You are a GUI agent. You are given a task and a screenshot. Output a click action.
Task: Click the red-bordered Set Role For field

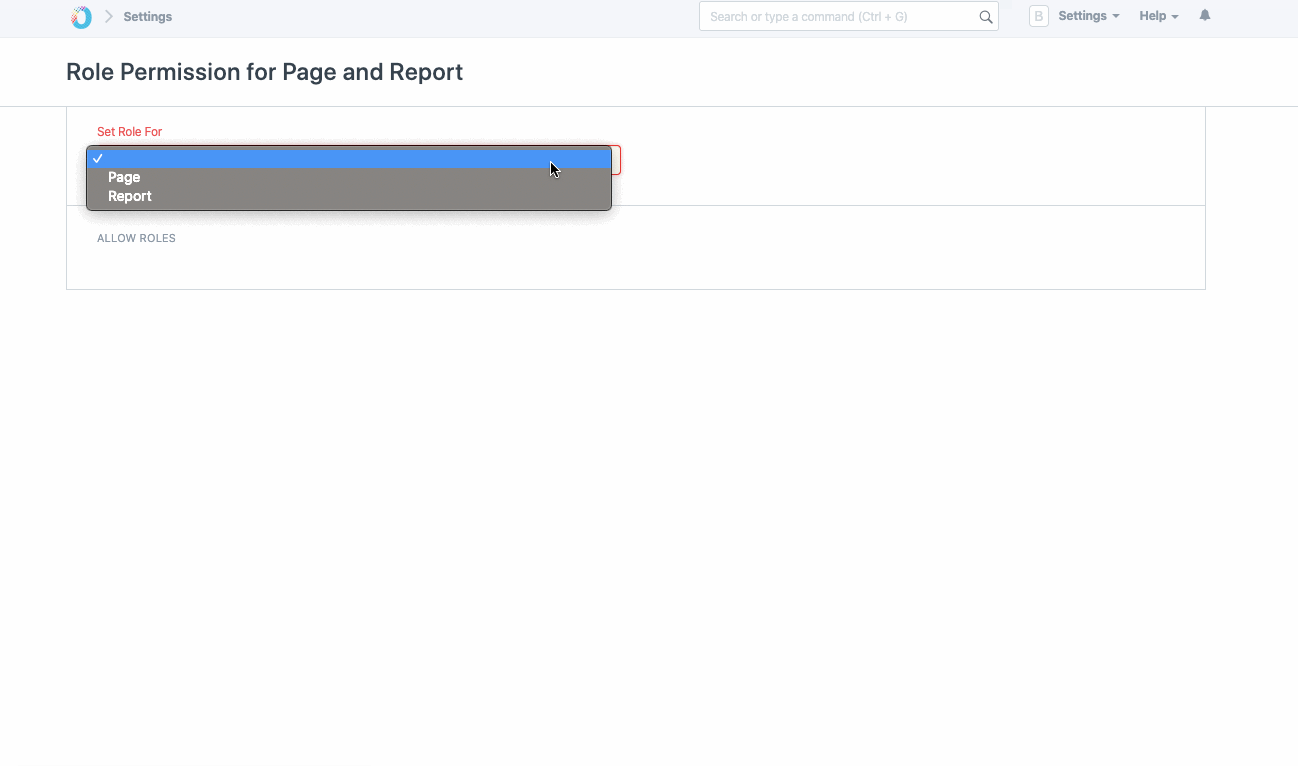coord(615,159)
